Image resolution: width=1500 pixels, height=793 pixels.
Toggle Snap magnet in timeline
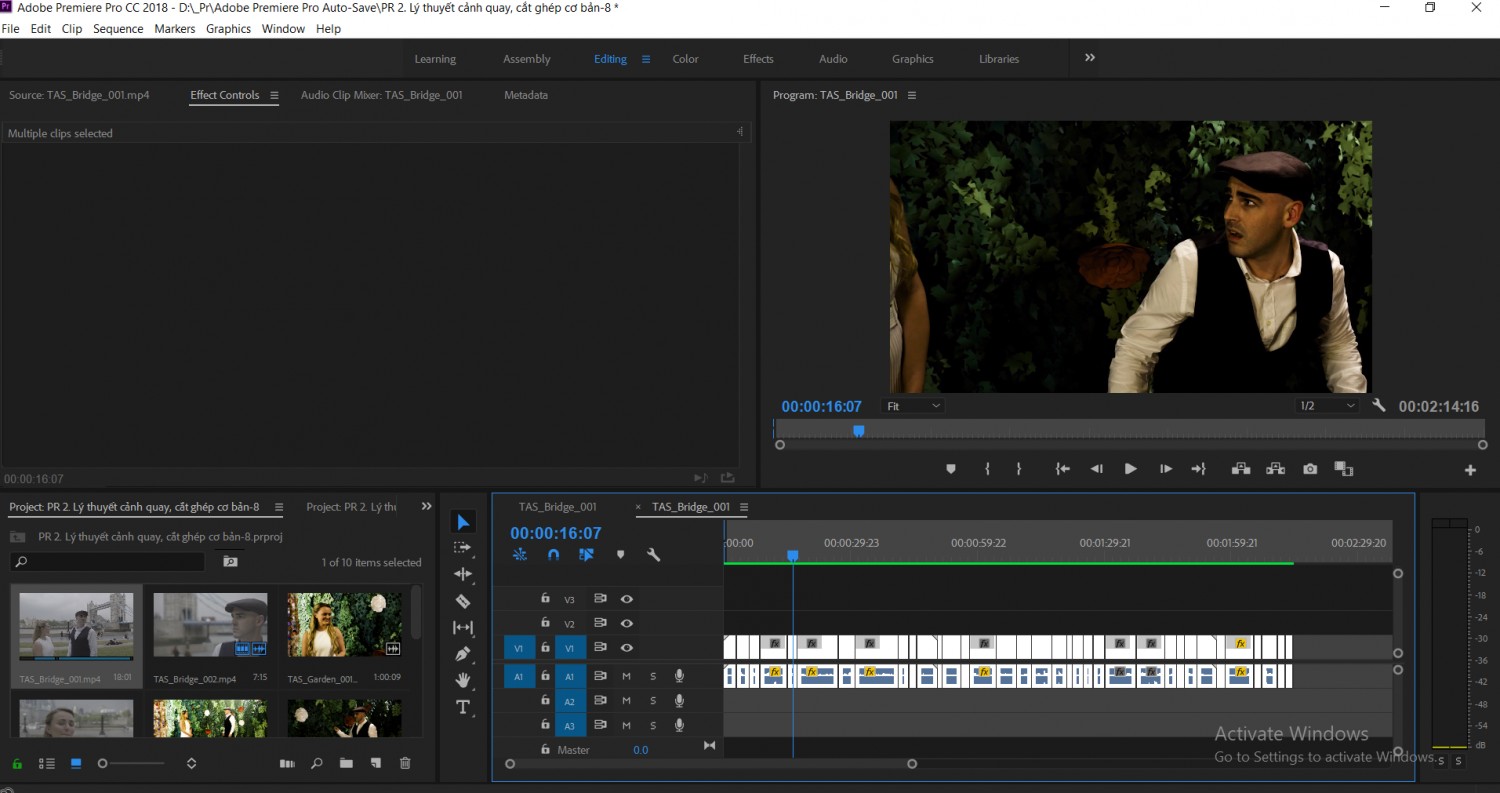(x=553, y=555)
